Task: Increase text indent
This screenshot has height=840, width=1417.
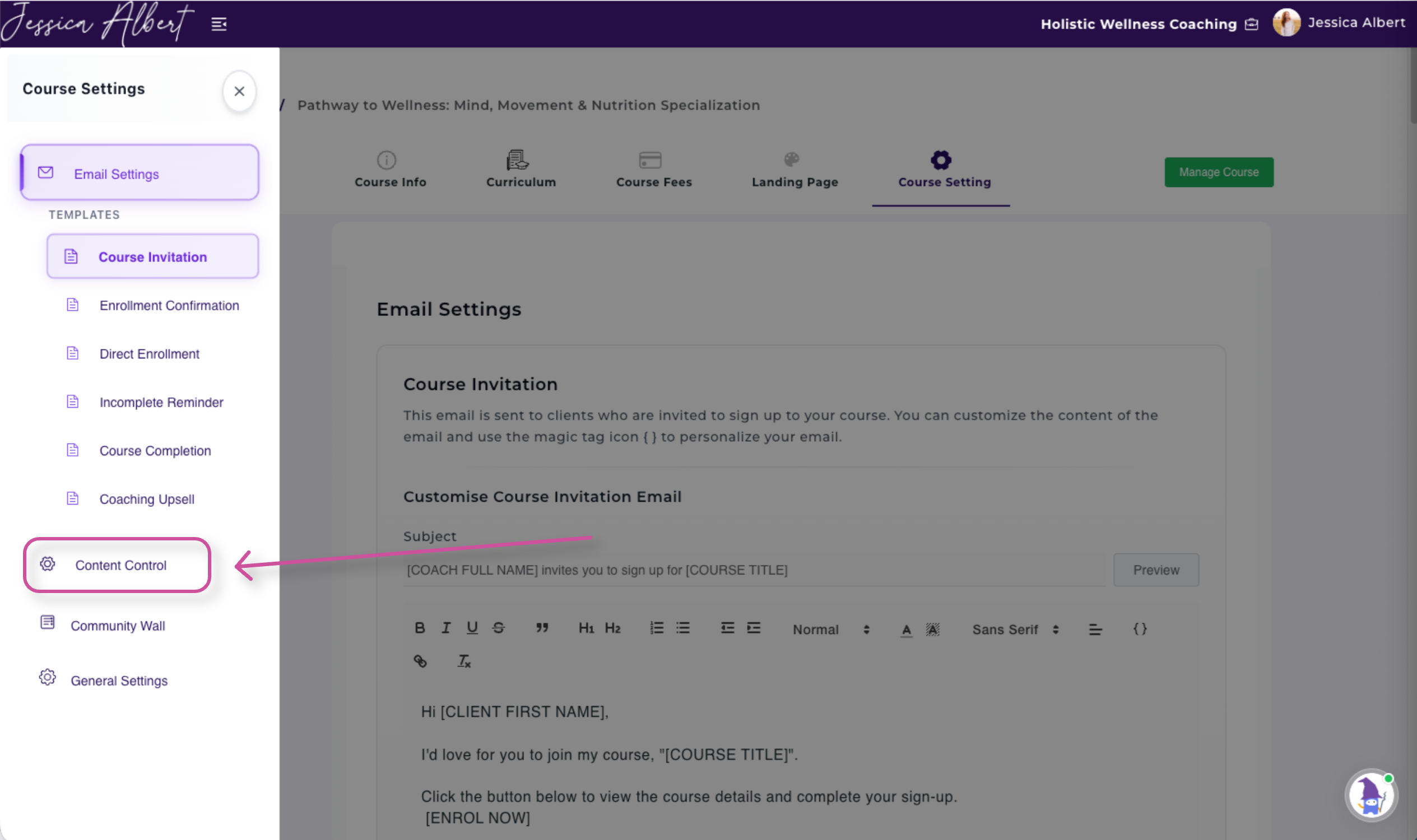Action: pyautogui.click(x=753, y=628)
